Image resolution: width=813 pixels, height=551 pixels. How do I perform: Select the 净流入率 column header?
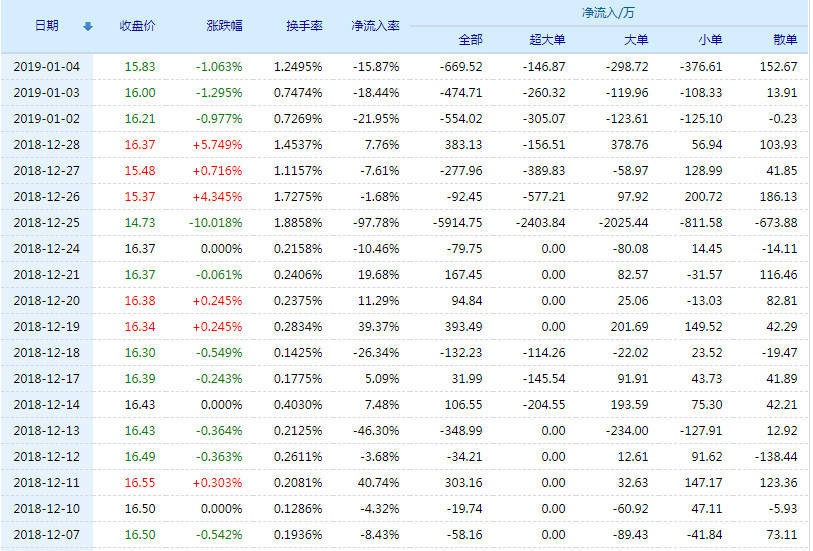point(375,26)
